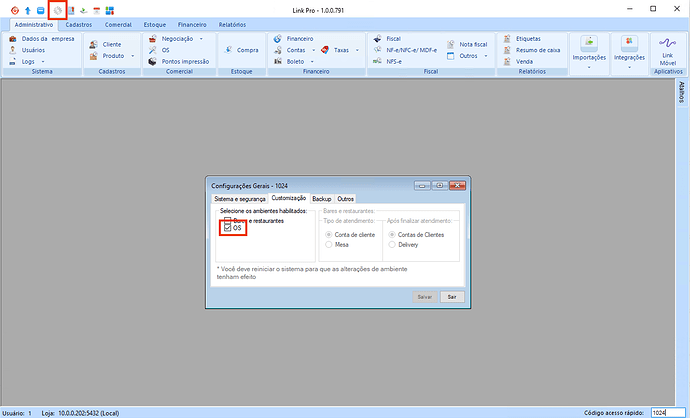Switch to the Backup tab

click(321, 199)
